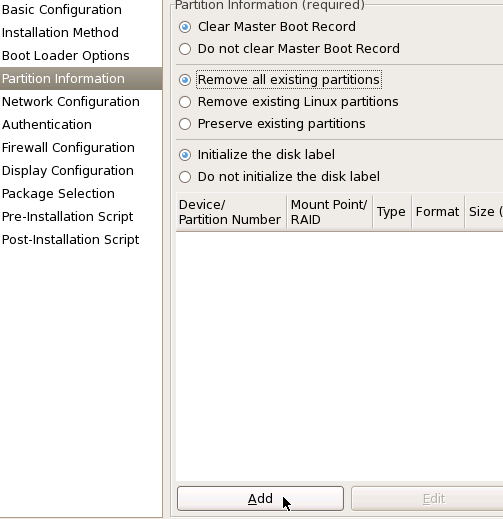The image size is (503, 519).
Task: Open Display Configuration section
Action: pos(81,171)
